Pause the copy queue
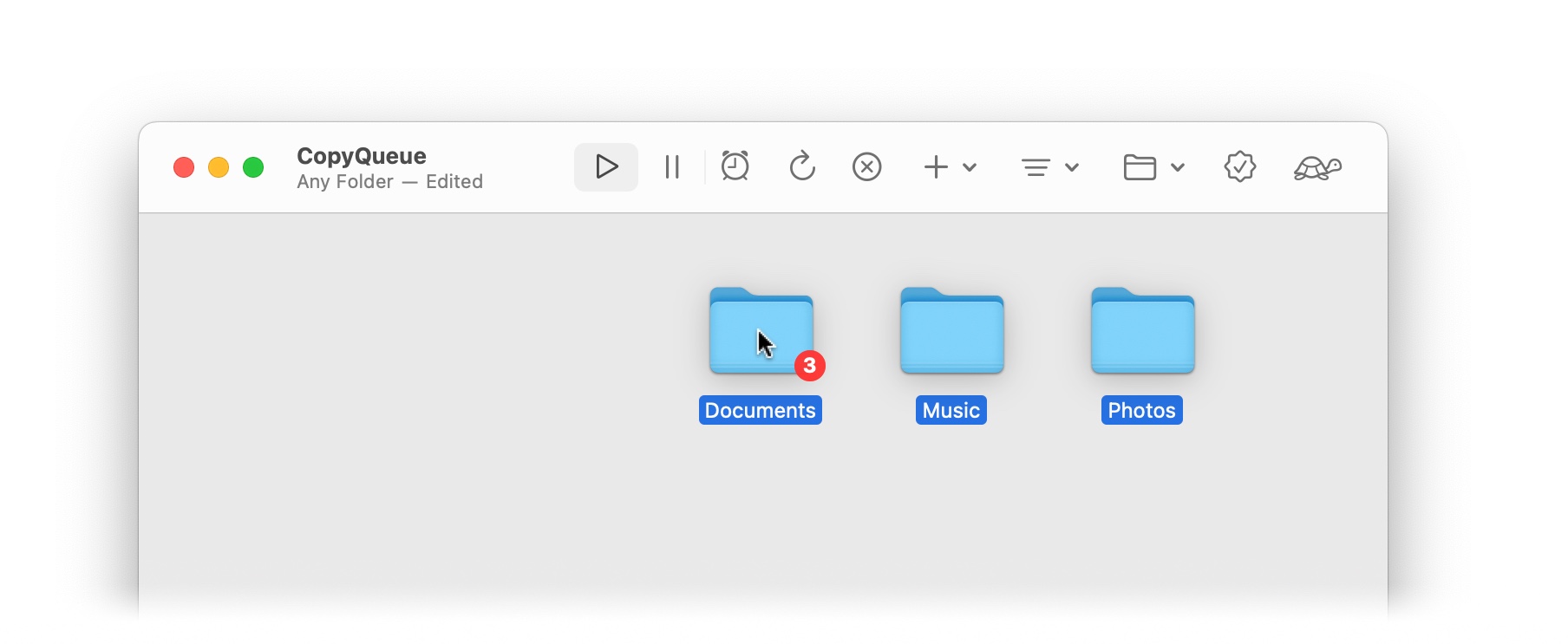The image size is (1568, 644). click(x=672, y=166)
